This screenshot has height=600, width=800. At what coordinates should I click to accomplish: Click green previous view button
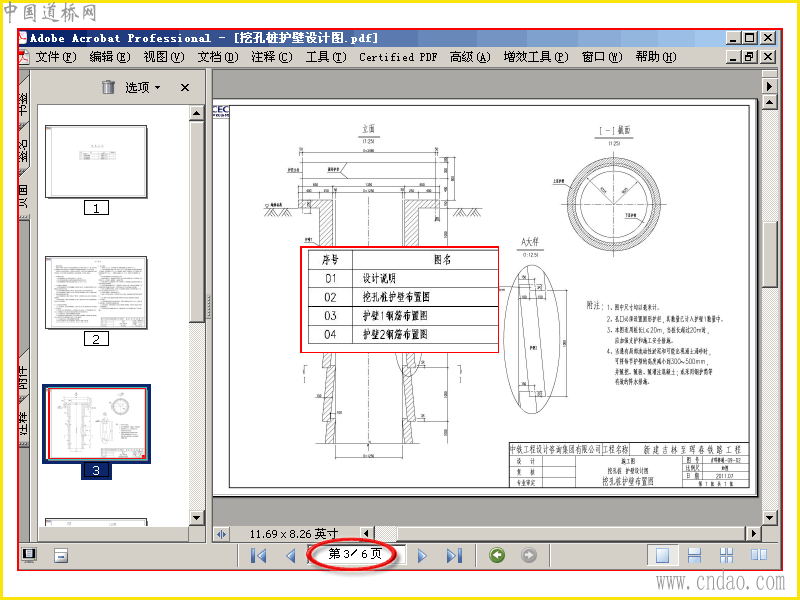[497, 555]
